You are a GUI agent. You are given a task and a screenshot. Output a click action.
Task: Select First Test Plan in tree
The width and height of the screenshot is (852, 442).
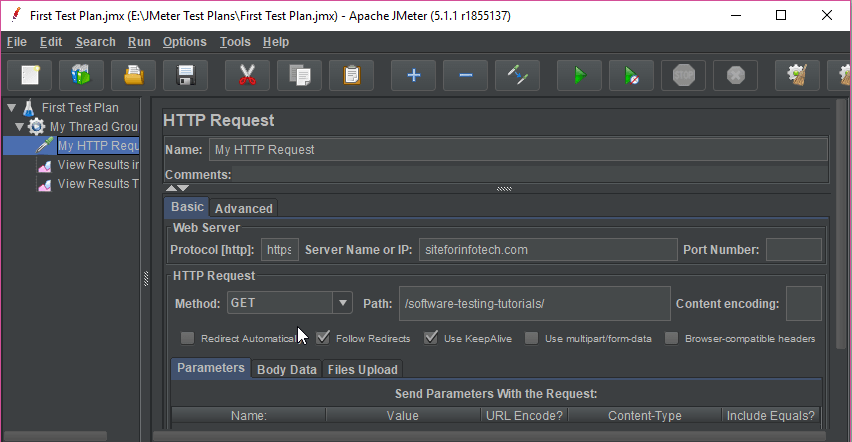[80, 108]
